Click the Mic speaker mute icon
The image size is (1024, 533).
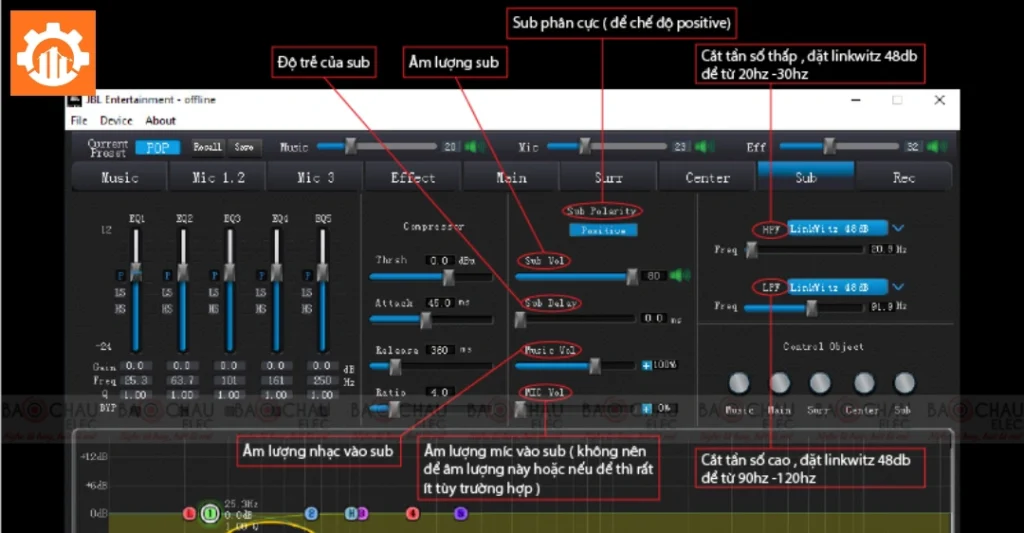coord(703,147)
